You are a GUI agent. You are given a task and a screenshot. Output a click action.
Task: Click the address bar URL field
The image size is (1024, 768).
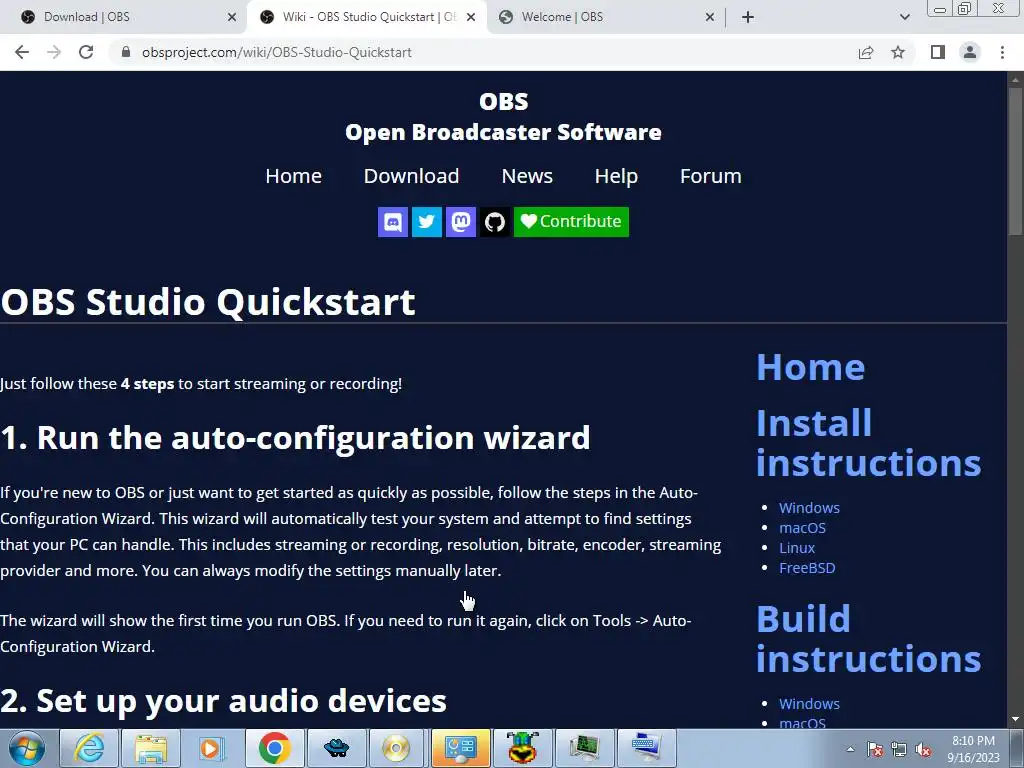click(x=483, y=52)
